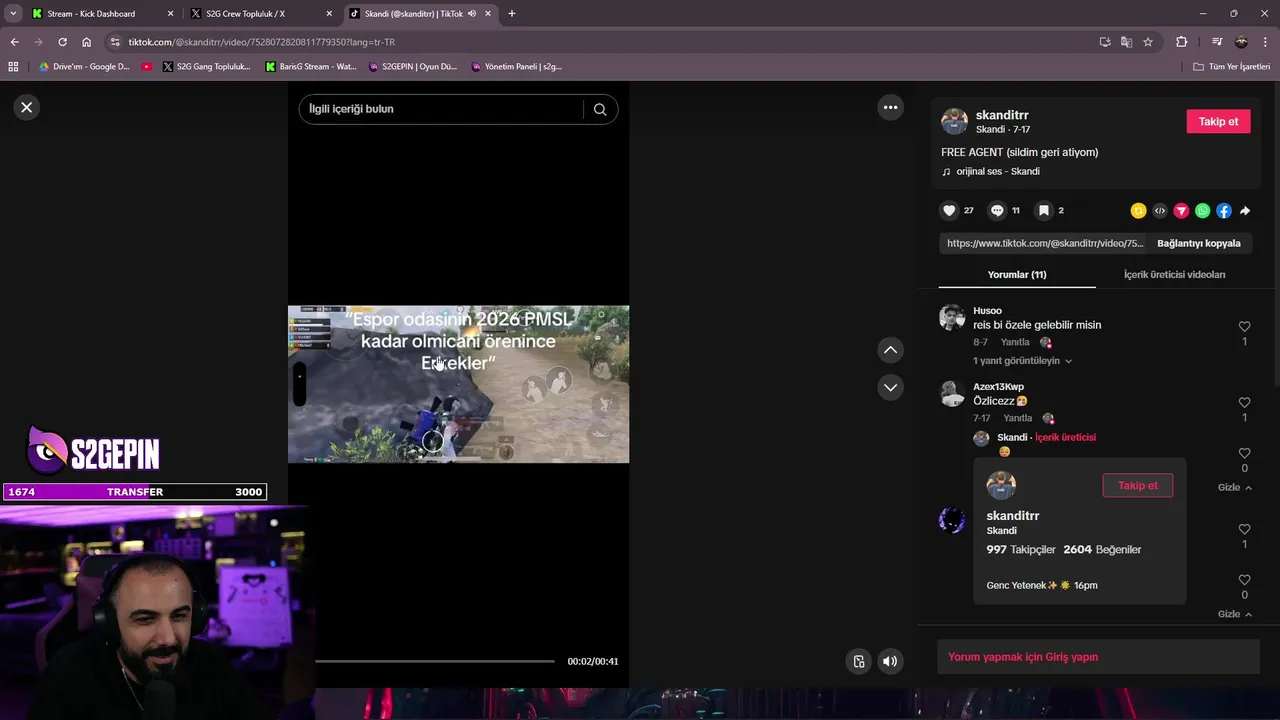This screenshot has width=1280, height=720.
Task: Like Azex13Kwp's comment with heart
Action: [1244, 403]
